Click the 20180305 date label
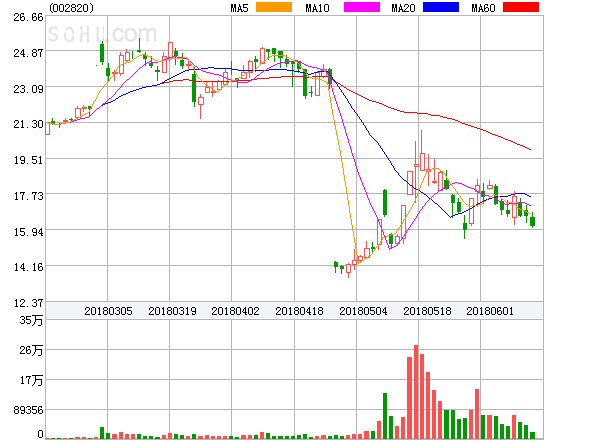The width and height of the screenshot is (600, 440). pyautogui.click(x=108, y=311)
